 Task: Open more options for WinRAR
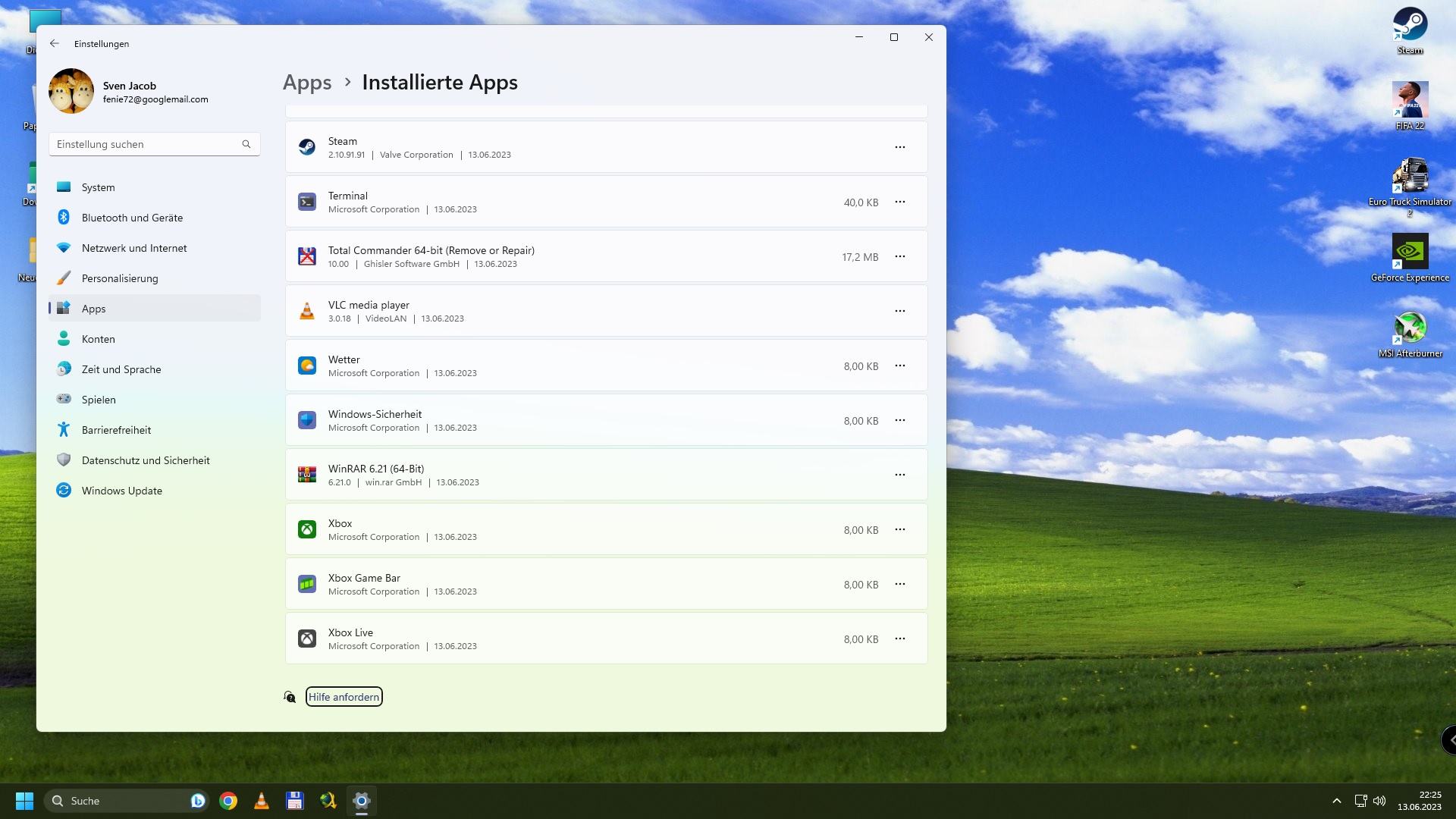pos(900,475)
